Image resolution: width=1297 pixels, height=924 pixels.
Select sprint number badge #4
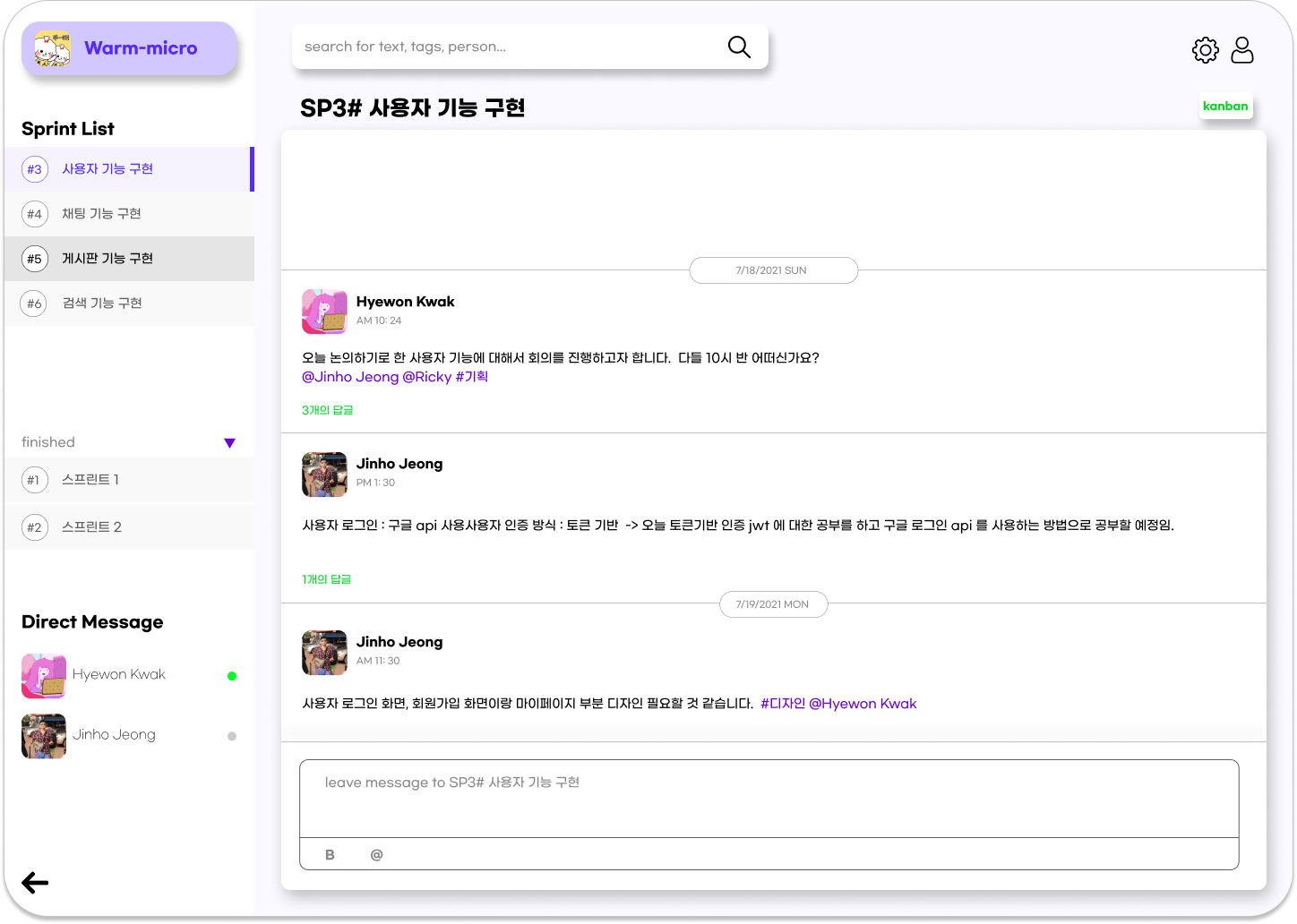[34, 214]
